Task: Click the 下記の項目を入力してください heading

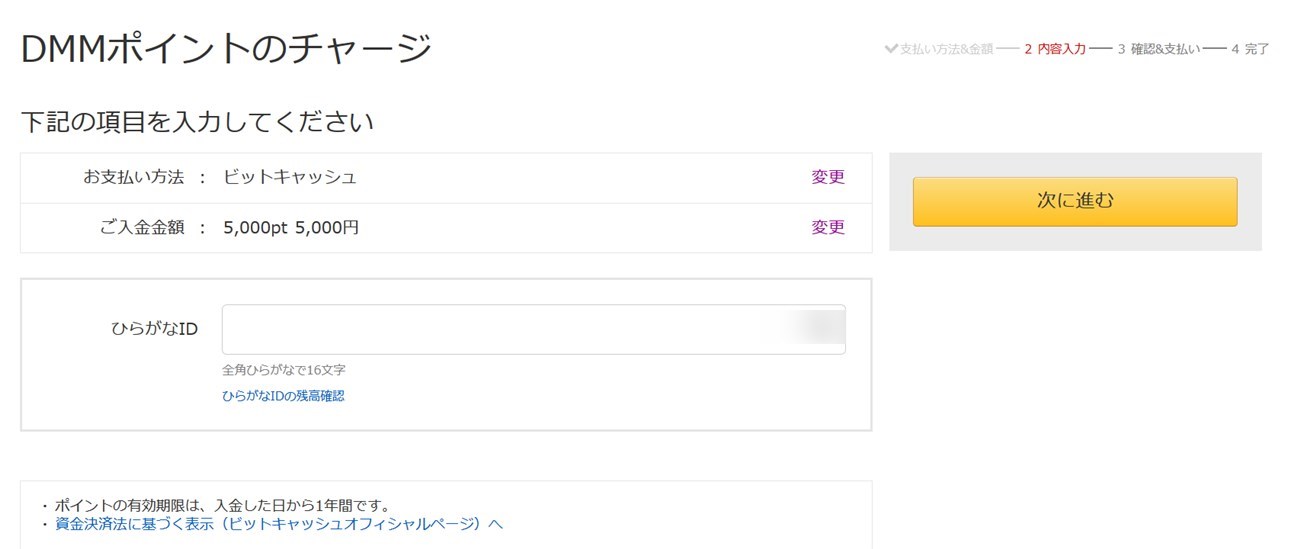Action: click(x=197, y=123)
